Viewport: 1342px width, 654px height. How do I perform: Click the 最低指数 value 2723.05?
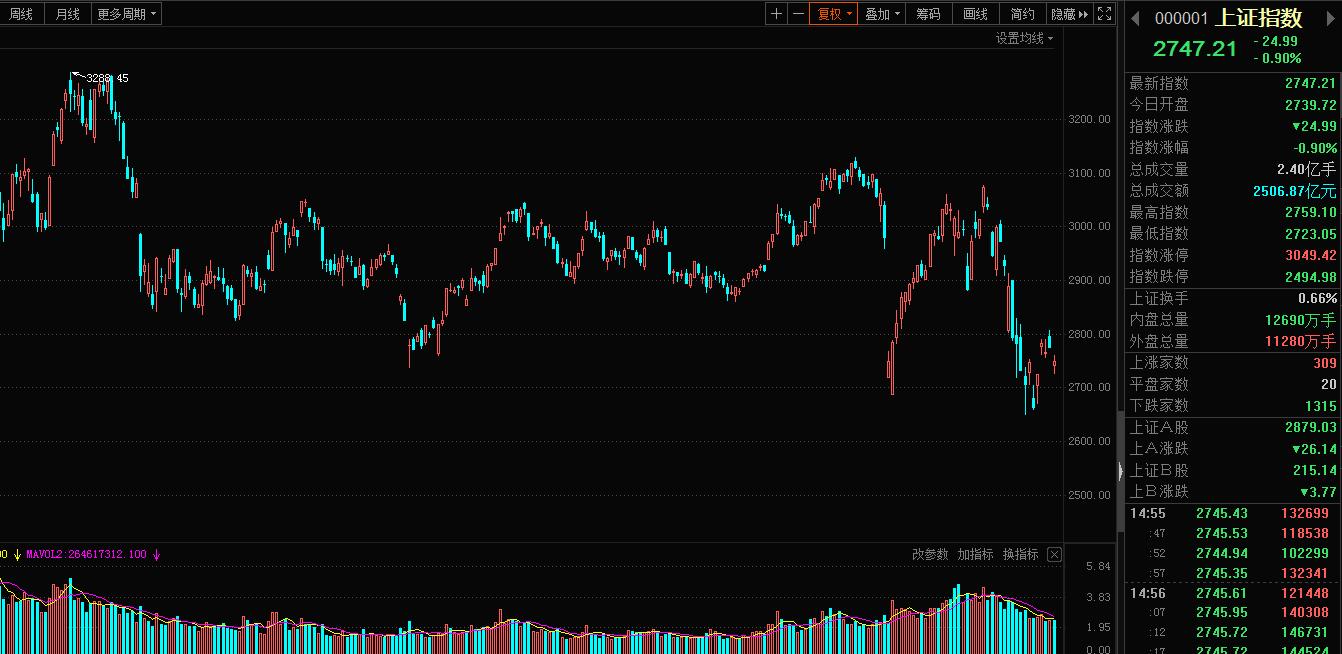pyautogui.click(x=1310, y=234)
